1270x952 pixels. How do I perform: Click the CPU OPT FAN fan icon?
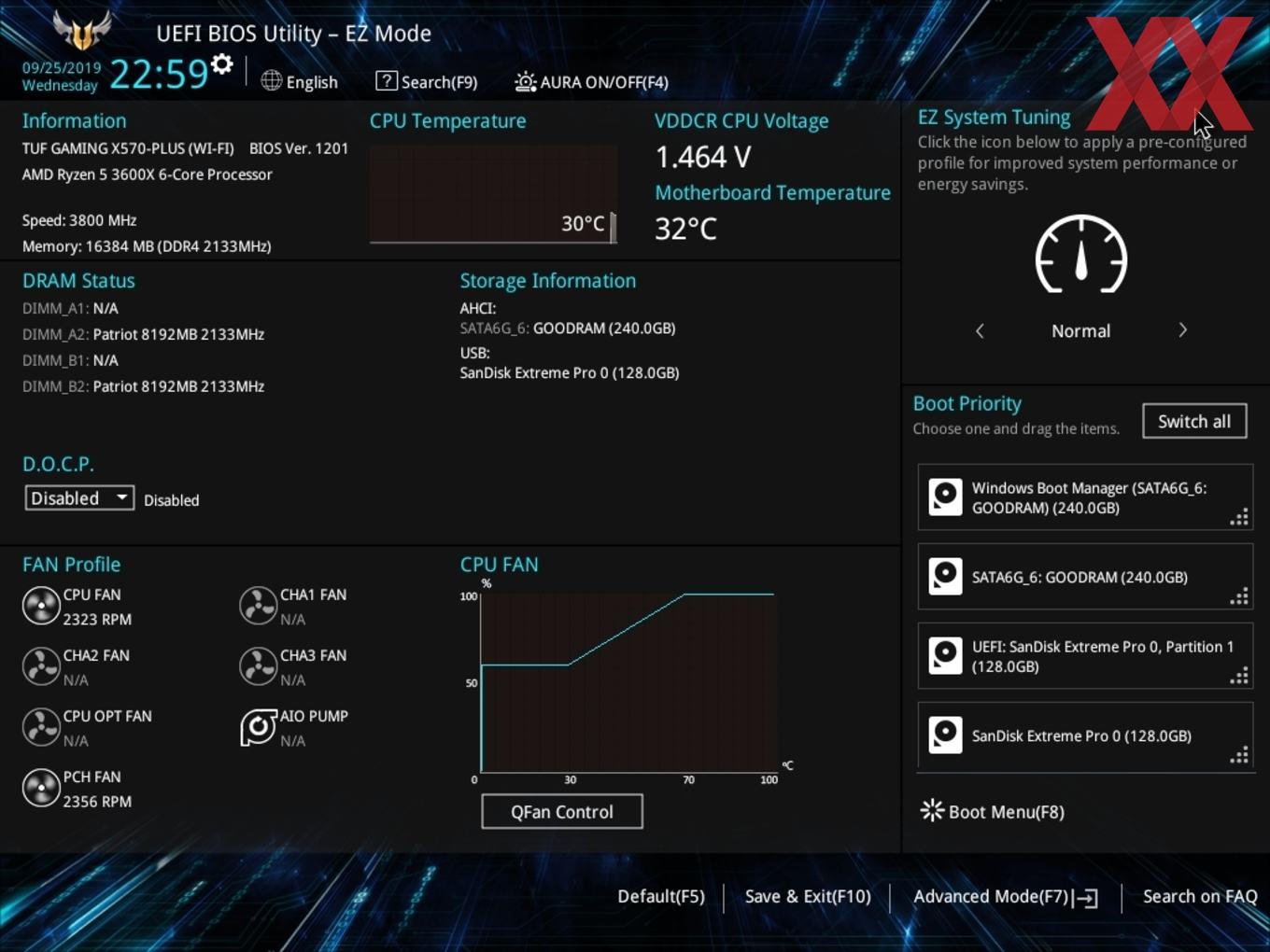pyautogui.click(x=41, y=727)
